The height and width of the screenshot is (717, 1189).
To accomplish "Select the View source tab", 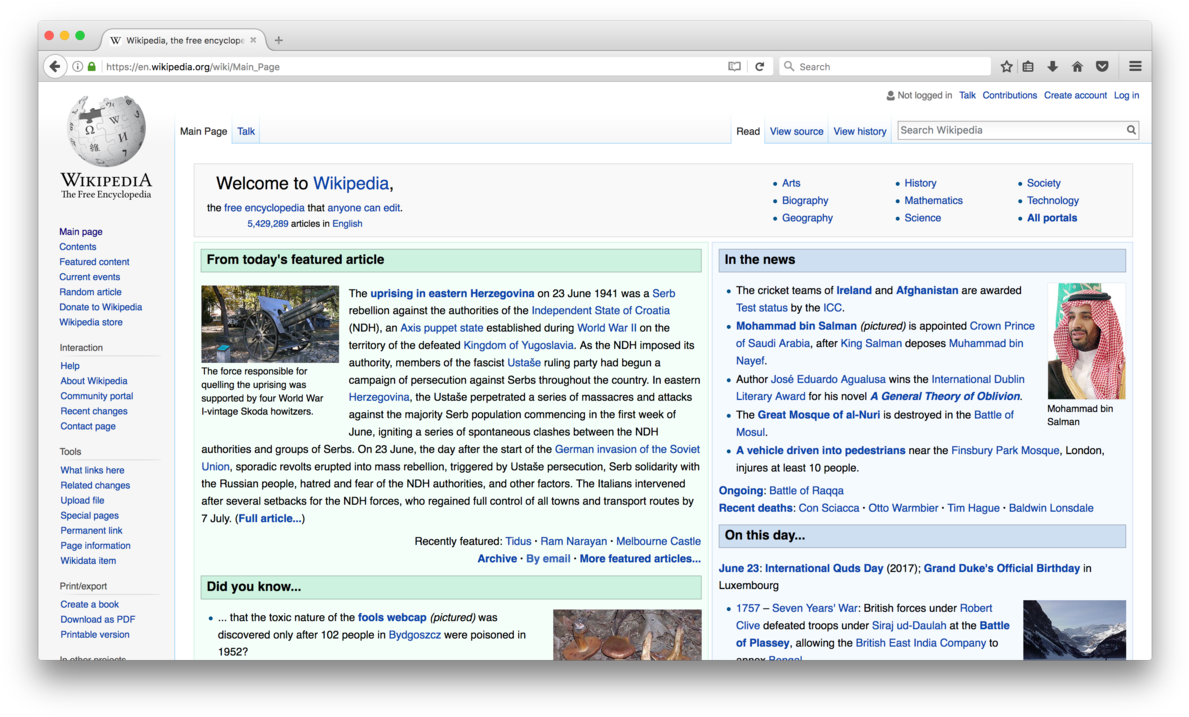I will pos(796,131).
